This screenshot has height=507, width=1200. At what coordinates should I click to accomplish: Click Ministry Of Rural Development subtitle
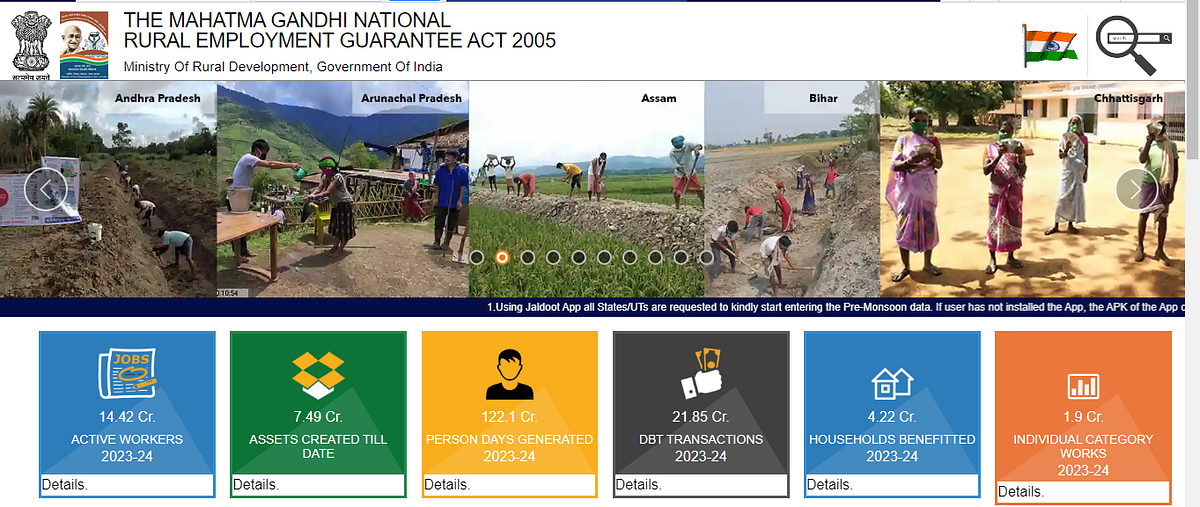click(283, 67)
